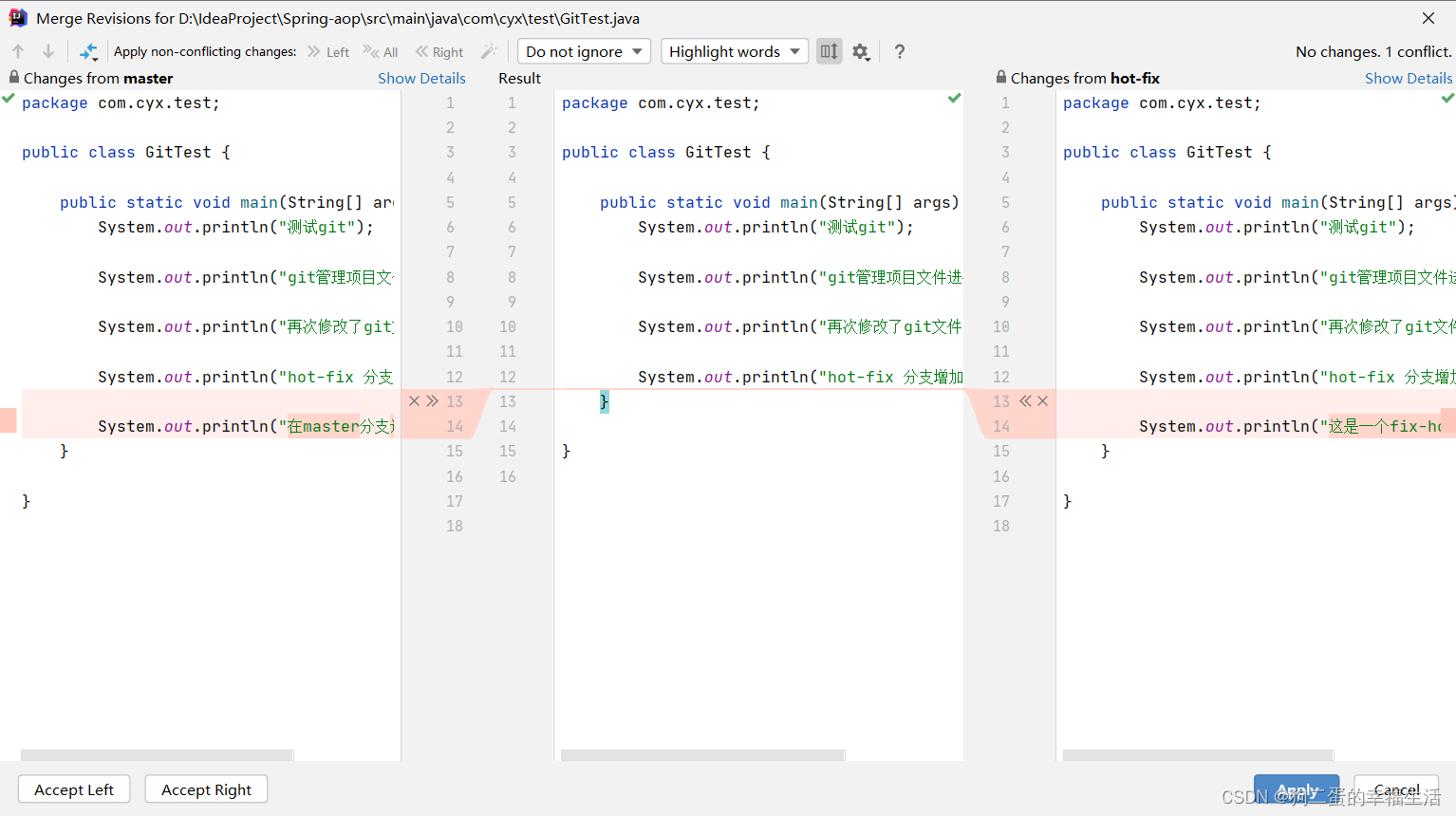Viewport: 1456px width, 816px height.
Task: Open help question mark icon
Action: click(900, 51)
